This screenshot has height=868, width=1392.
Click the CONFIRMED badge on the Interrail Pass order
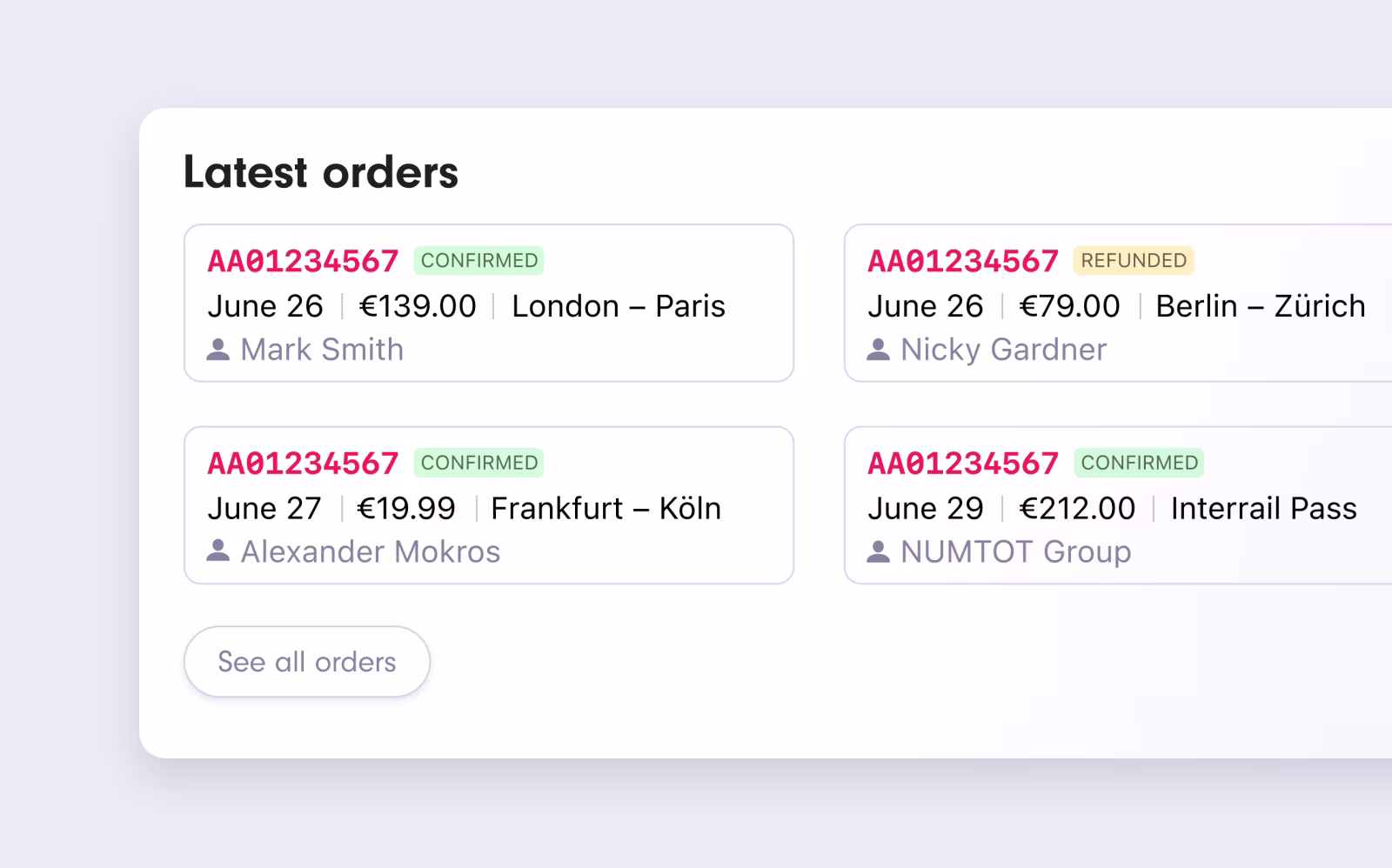pos(1140,462)
